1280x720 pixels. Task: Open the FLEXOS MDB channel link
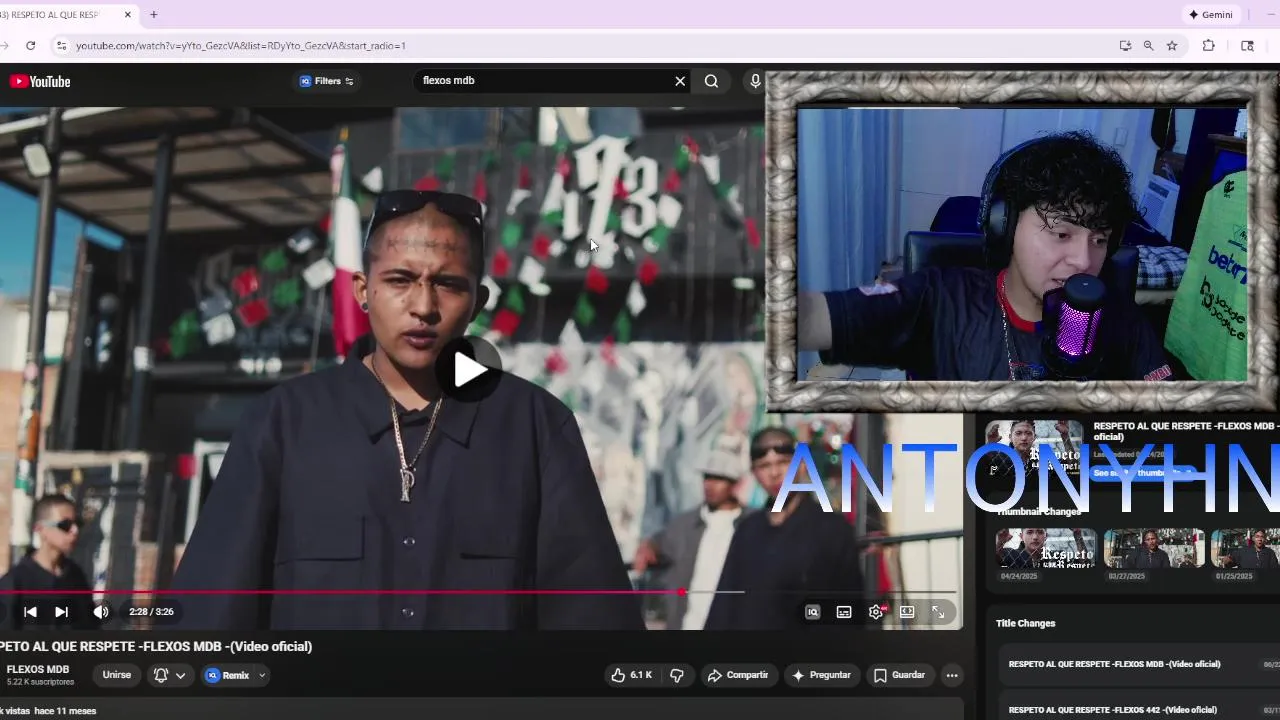point(38,669)
